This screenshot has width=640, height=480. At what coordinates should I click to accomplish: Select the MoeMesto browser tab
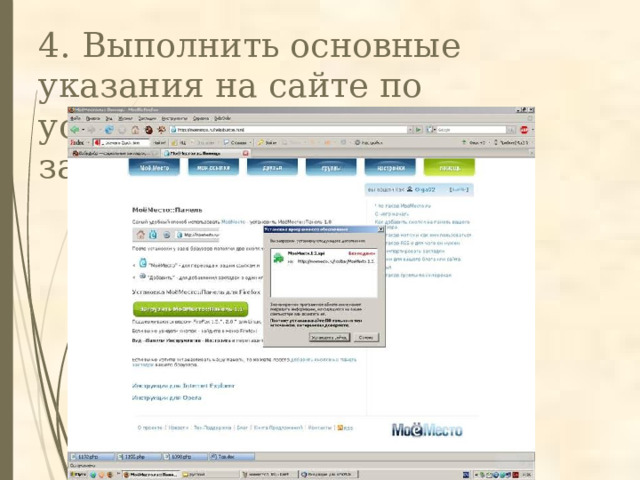coord(206,153)
